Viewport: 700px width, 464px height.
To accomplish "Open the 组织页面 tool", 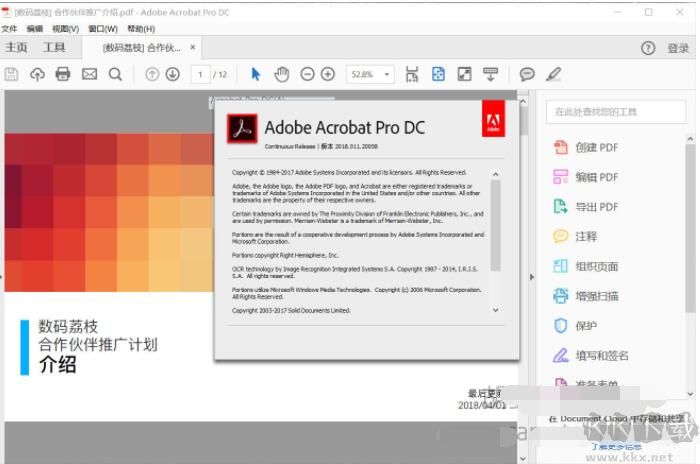I will [x=586, y=266].
